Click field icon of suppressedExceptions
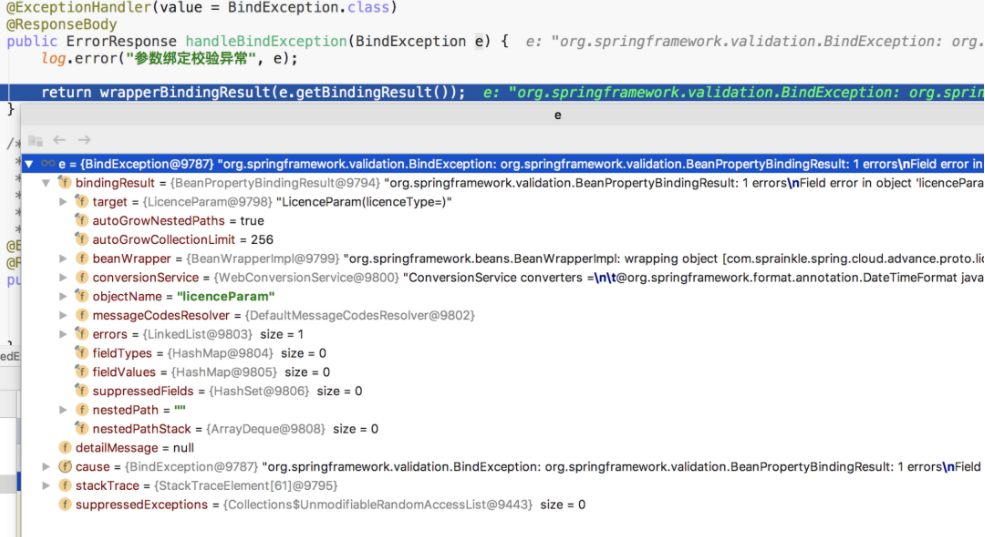The image size is (985, 537). (x=65, y=504)
